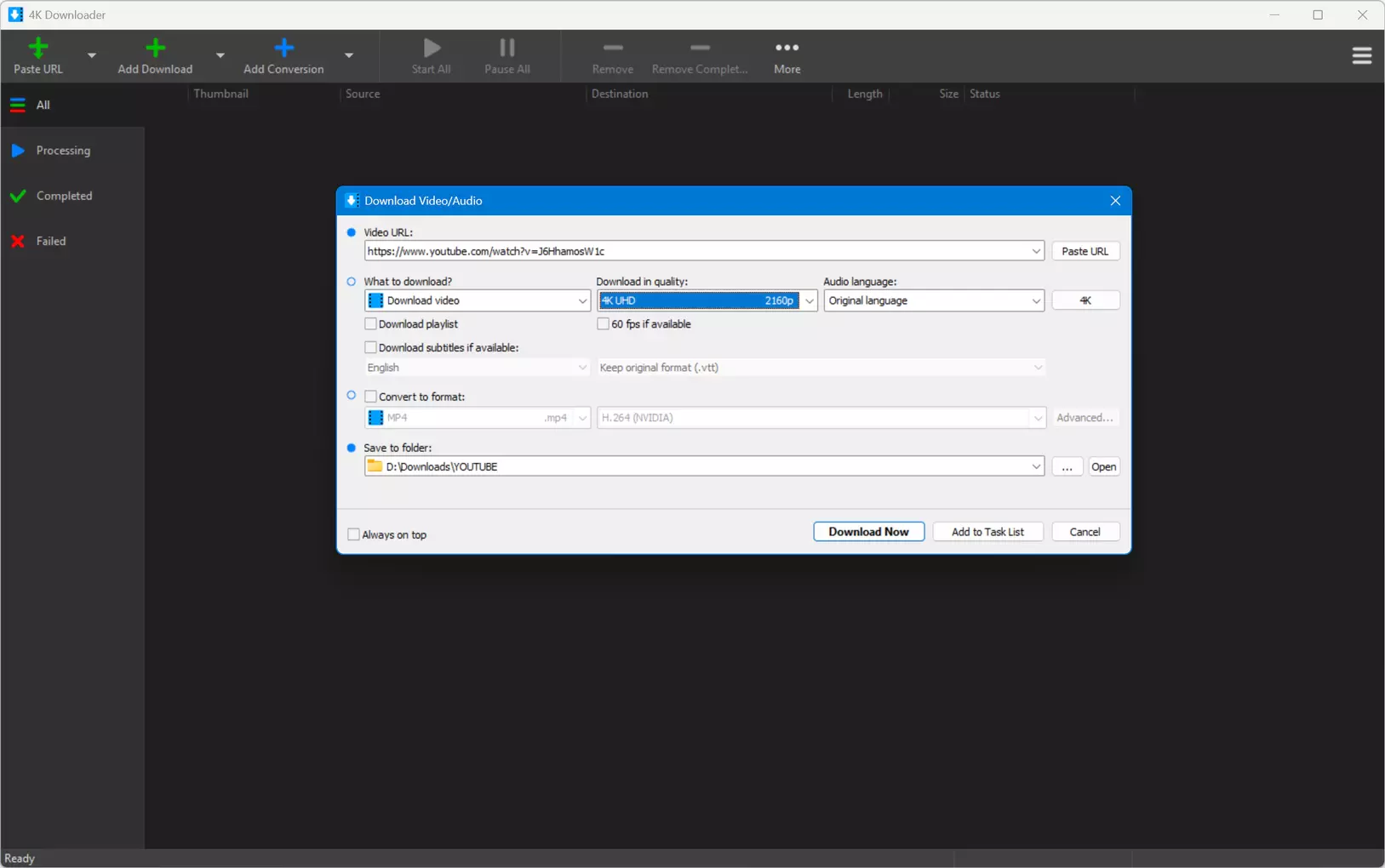The image size is (1385, 868).
Task: Show the Processing downloads list
Action: (62, 151)
